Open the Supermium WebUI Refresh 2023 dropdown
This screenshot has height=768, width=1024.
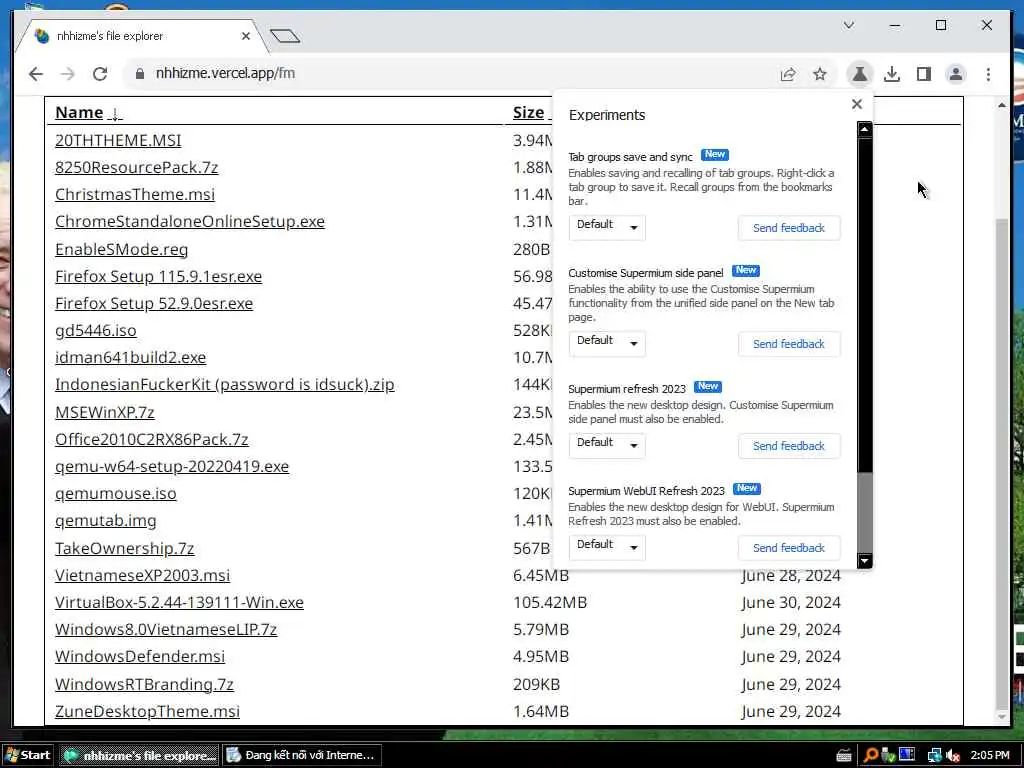pos(607,547)
